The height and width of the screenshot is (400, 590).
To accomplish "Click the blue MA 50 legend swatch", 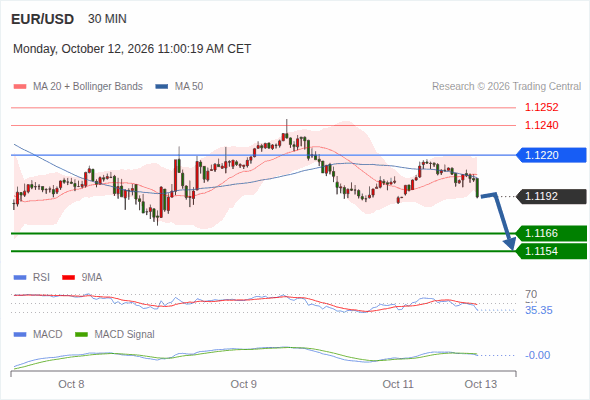I will pos(162,87).
